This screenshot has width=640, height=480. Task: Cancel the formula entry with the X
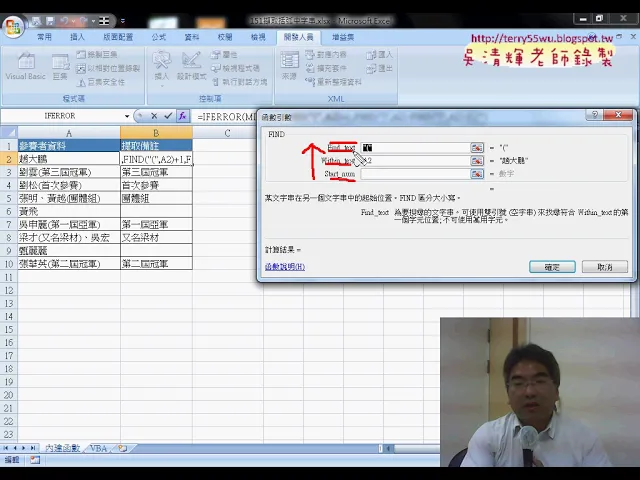154,116
